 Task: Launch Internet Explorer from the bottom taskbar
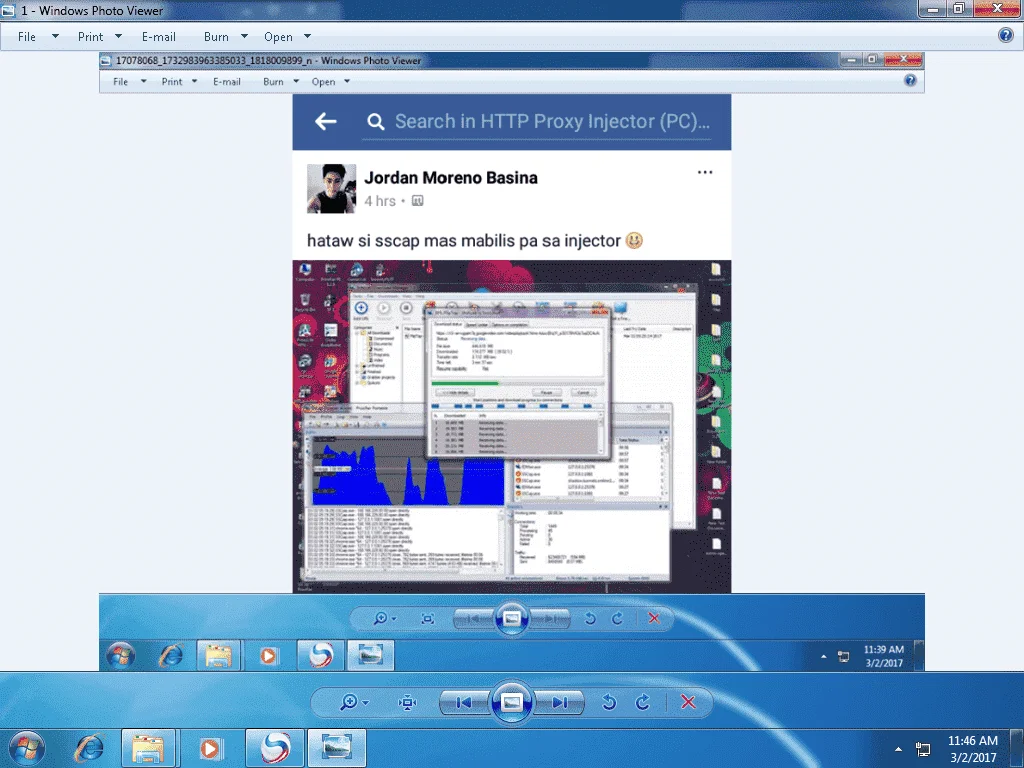89,748
